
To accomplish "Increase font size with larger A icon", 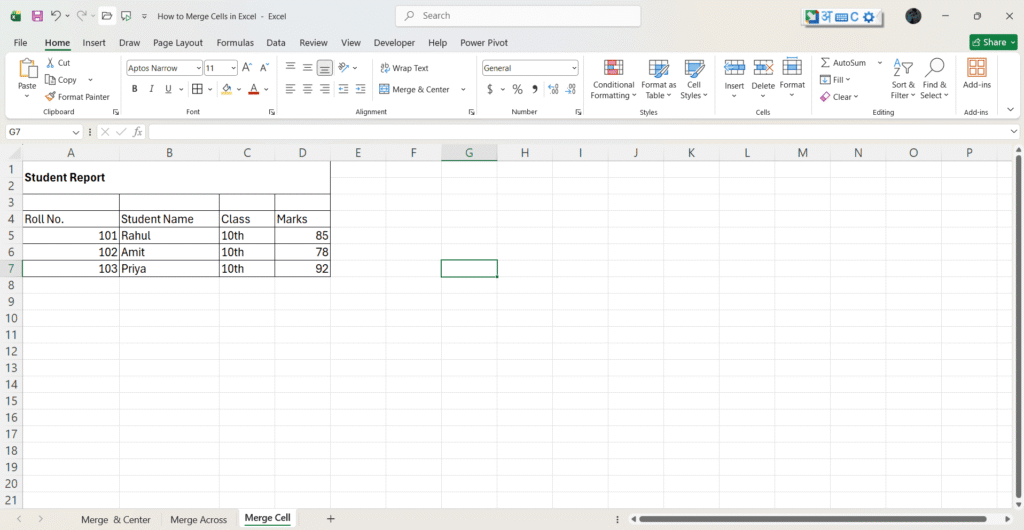I will [x=247, y=67].
